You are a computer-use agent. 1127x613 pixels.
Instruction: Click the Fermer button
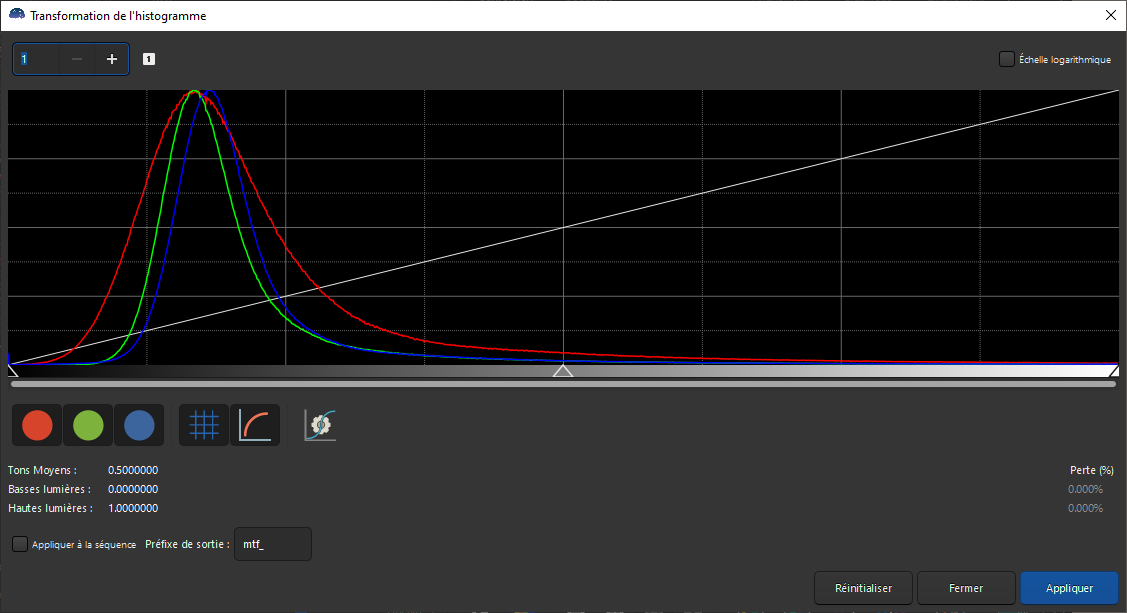(966, 588)
